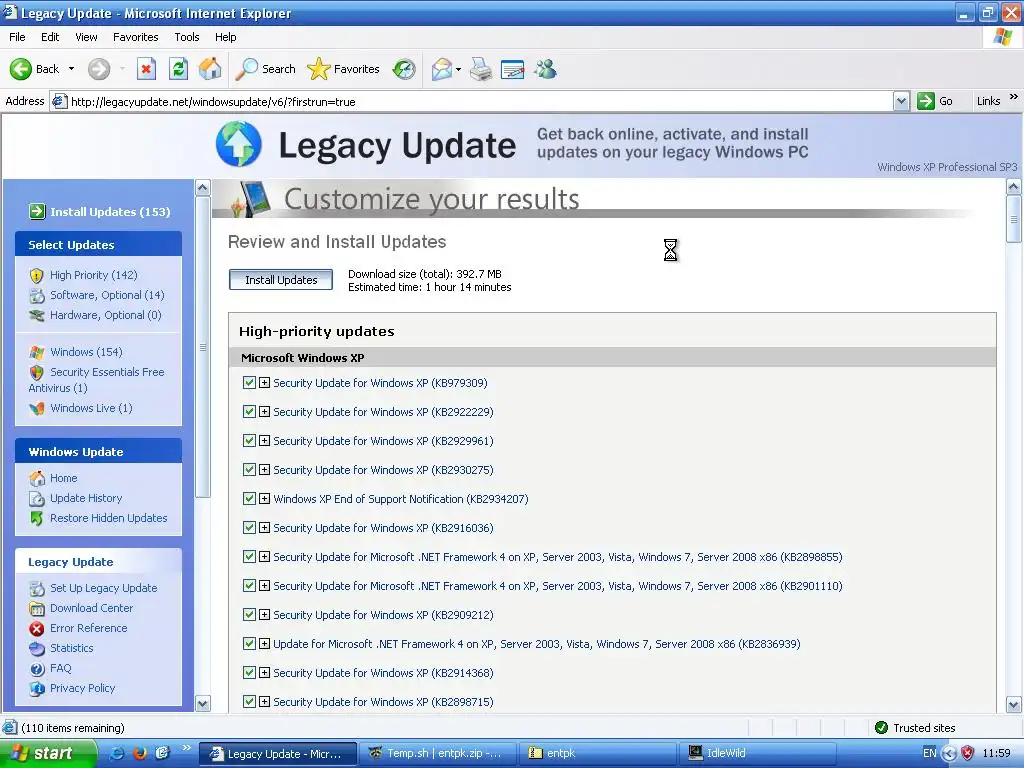This screenshot has width=1024, height=768.
Task: Uncheck Security Update KB2909212 checkbox
Action: [249, 615]
